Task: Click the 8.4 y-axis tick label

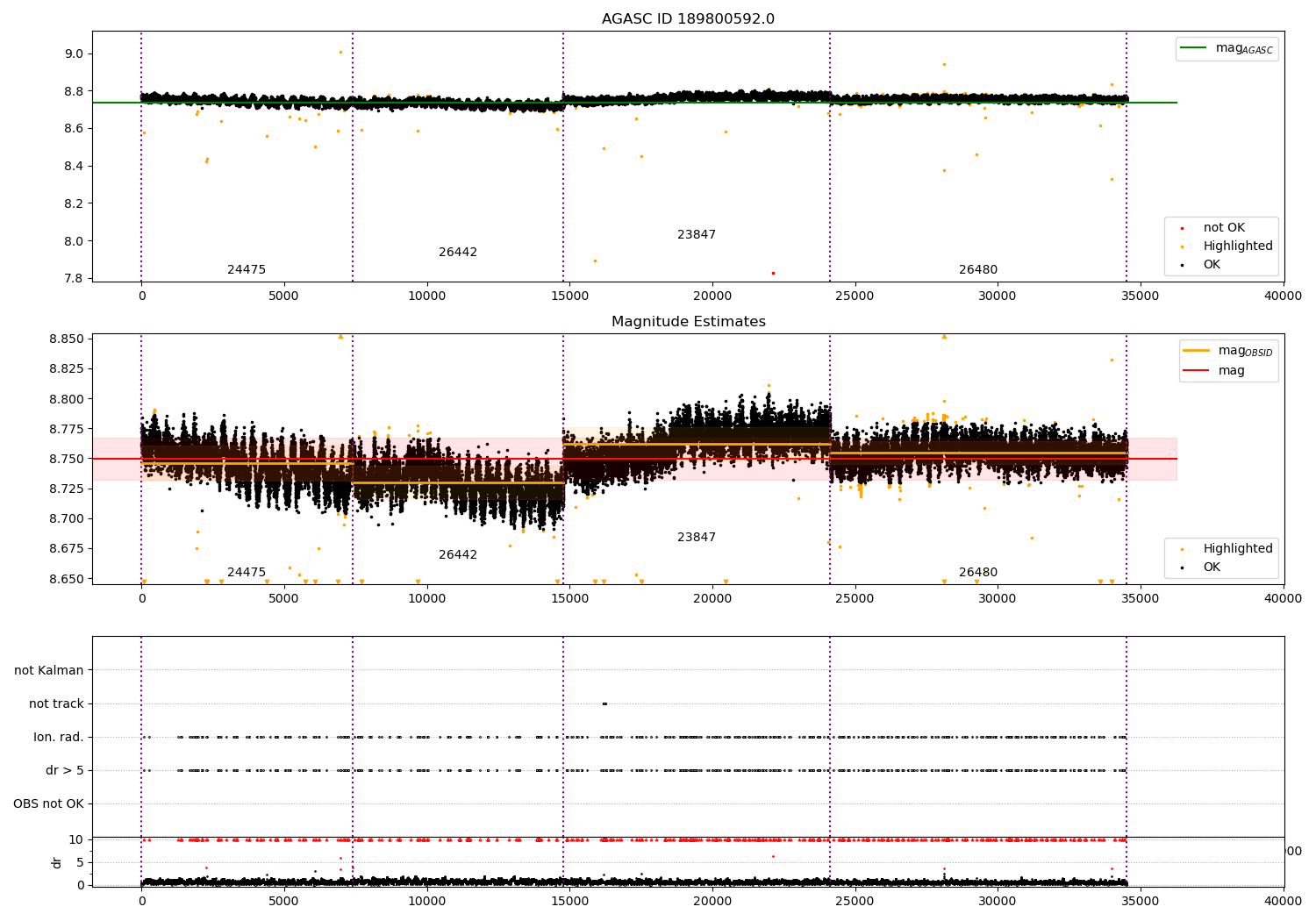Action: point(73,167)
